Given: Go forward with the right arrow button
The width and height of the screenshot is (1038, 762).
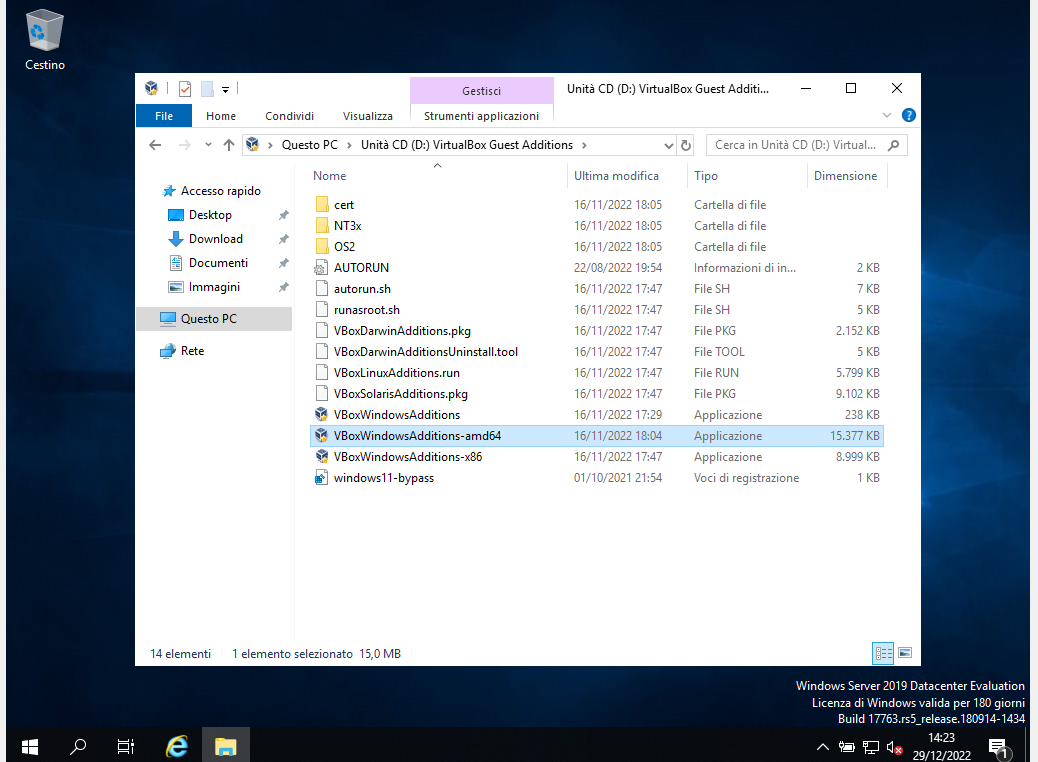Looking at the screenshot, I should (185, 145).
